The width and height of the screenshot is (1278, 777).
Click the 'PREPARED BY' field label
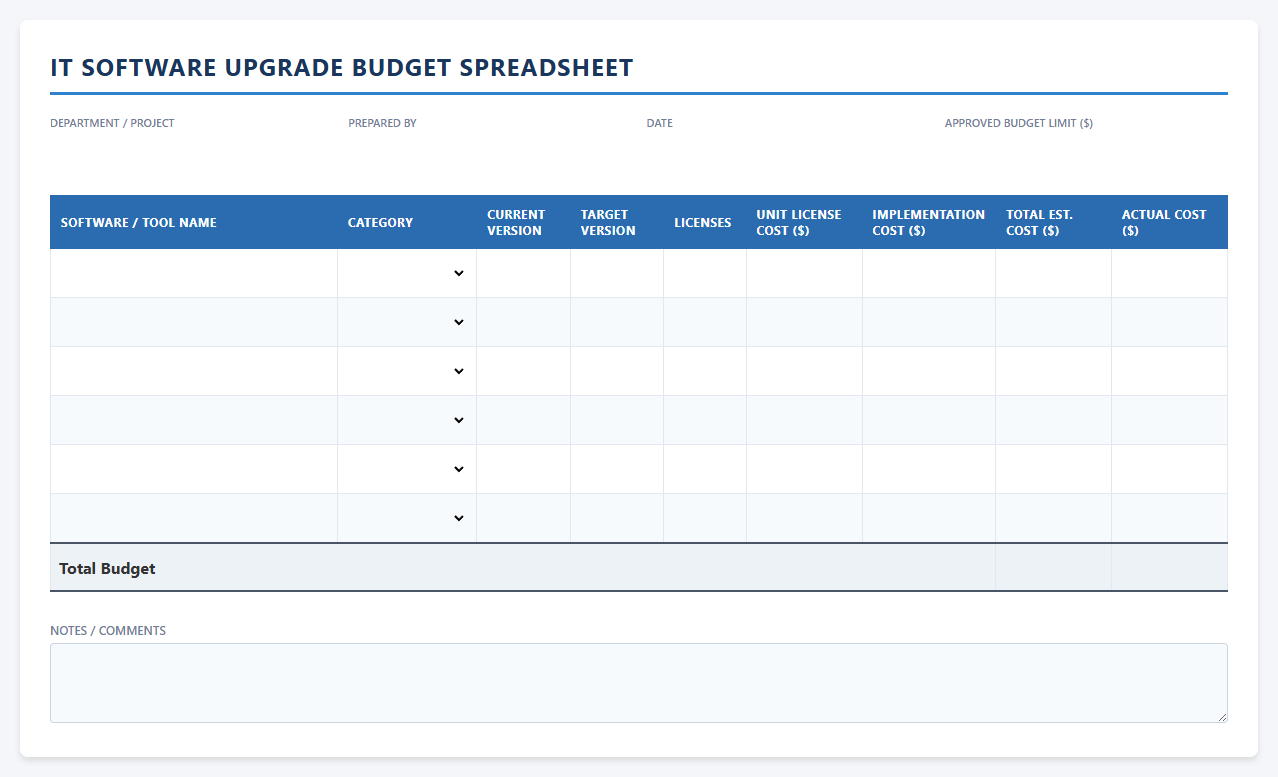pyautogui.click(x=382, y=123)
